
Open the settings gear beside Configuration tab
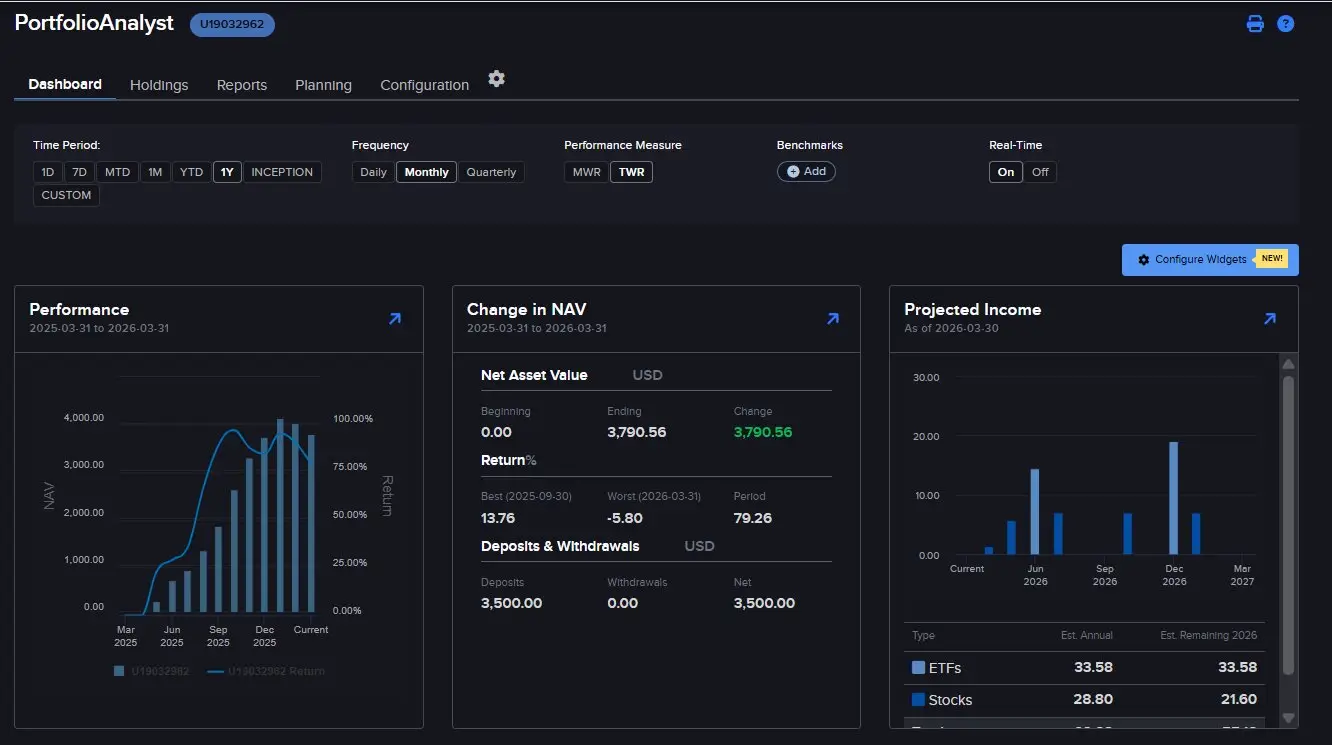tap(496, 79)
